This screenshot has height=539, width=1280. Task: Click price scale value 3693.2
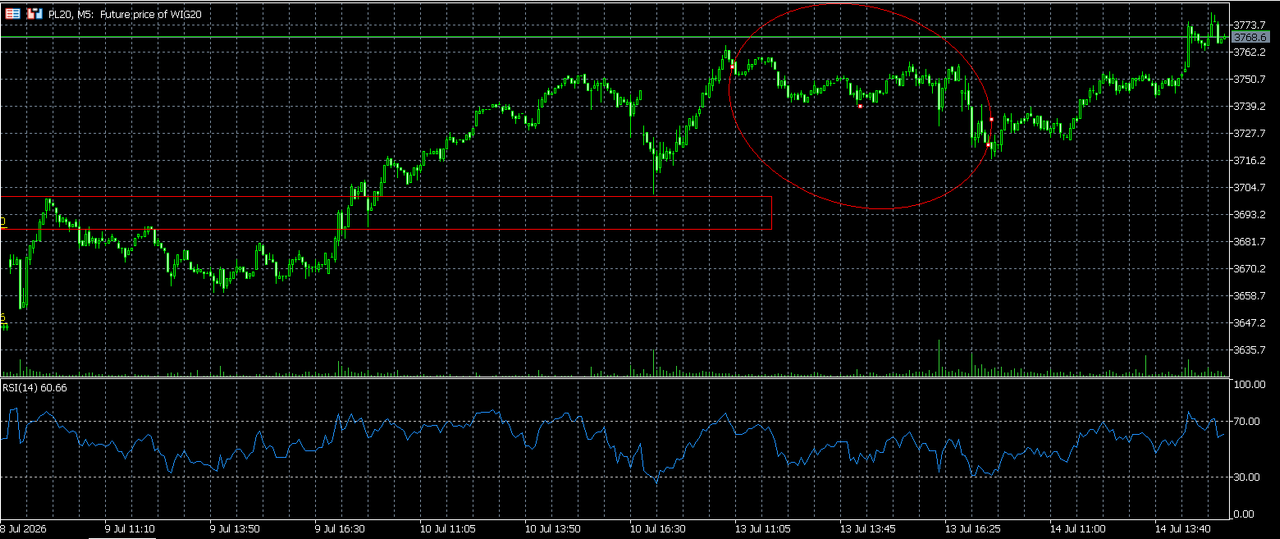coord(1250,214)
